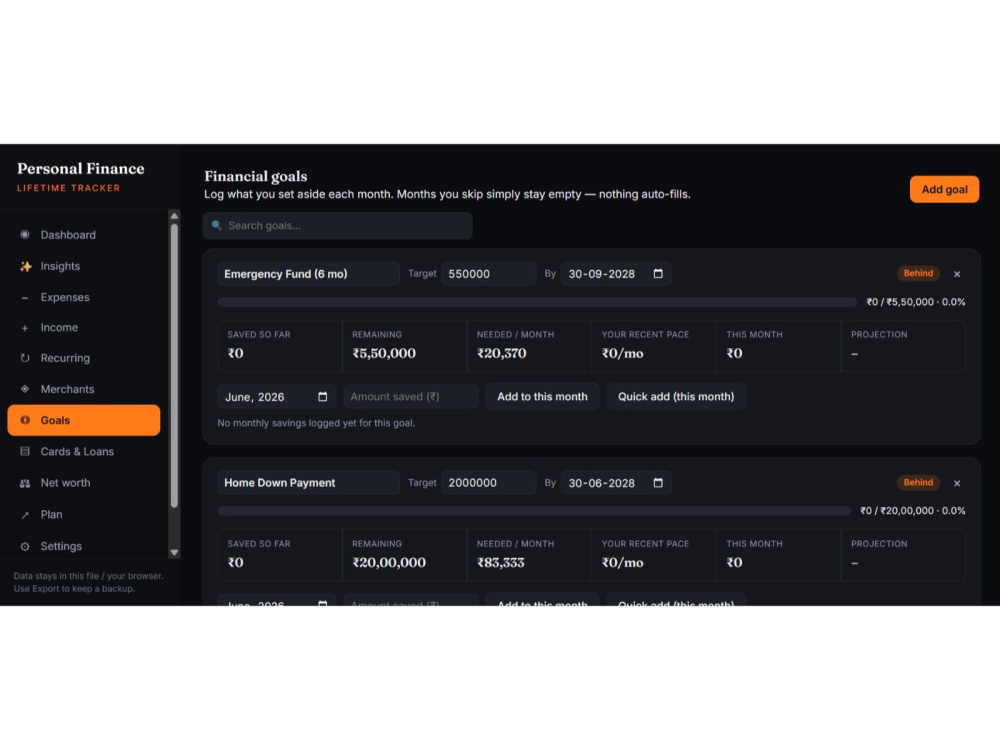Open Recurring in the sidebar
The height and width of the screenshot is (750, 1000).
(84, 358)
